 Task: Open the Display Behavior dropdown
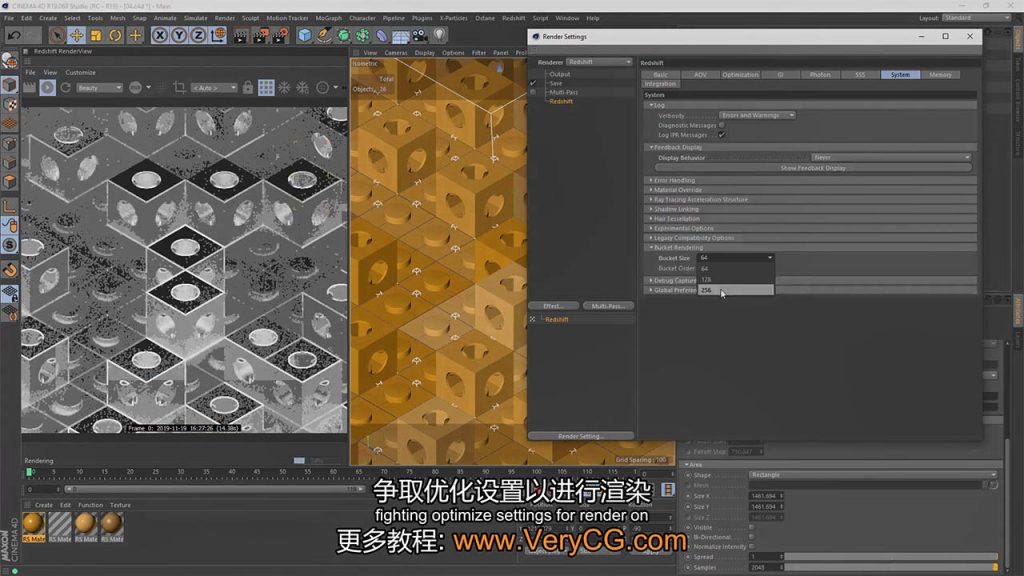(x=891, y=157)
